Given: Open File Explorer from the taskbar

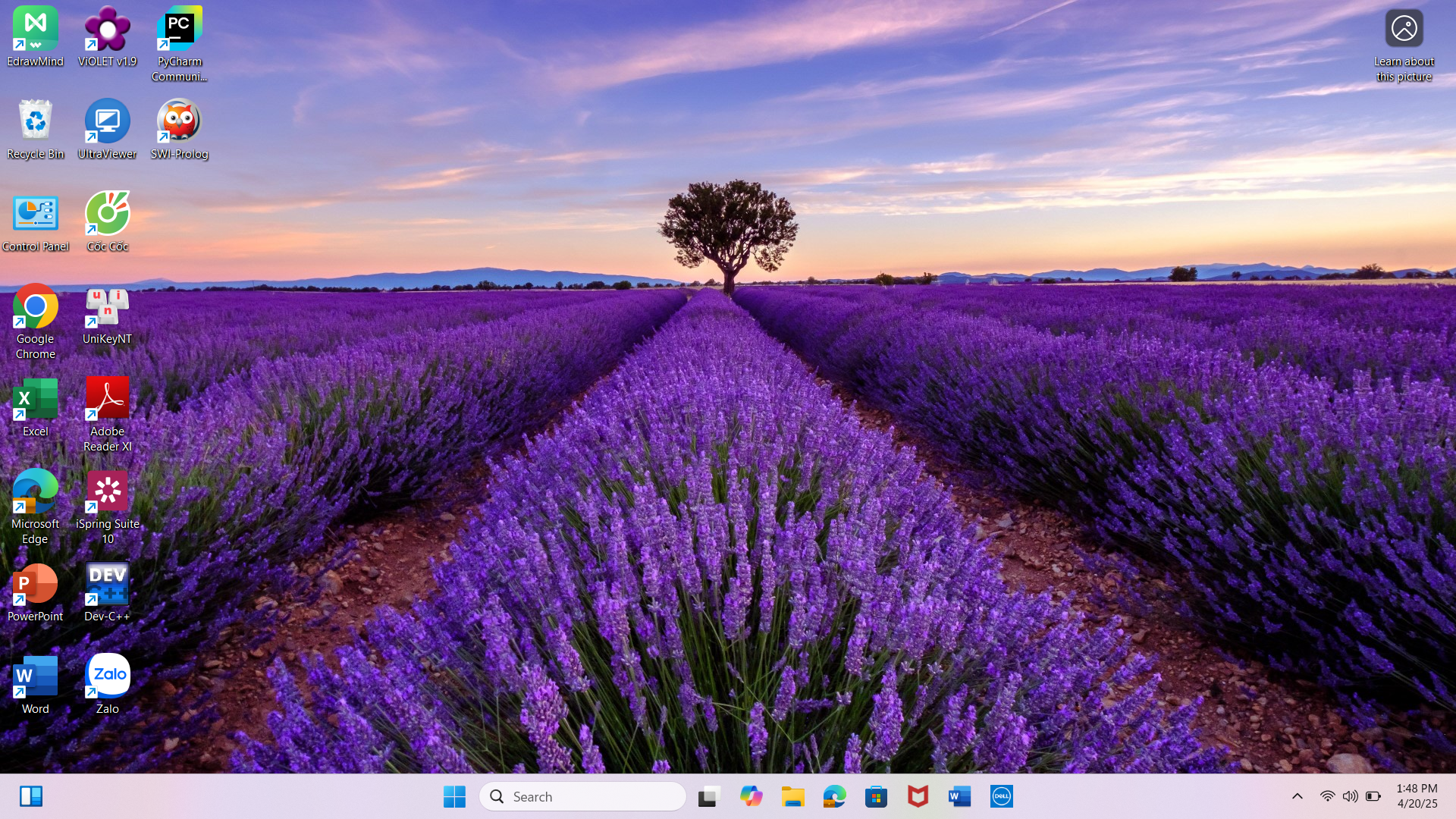Looking at the screenshot, I should [x=793, y=796].
